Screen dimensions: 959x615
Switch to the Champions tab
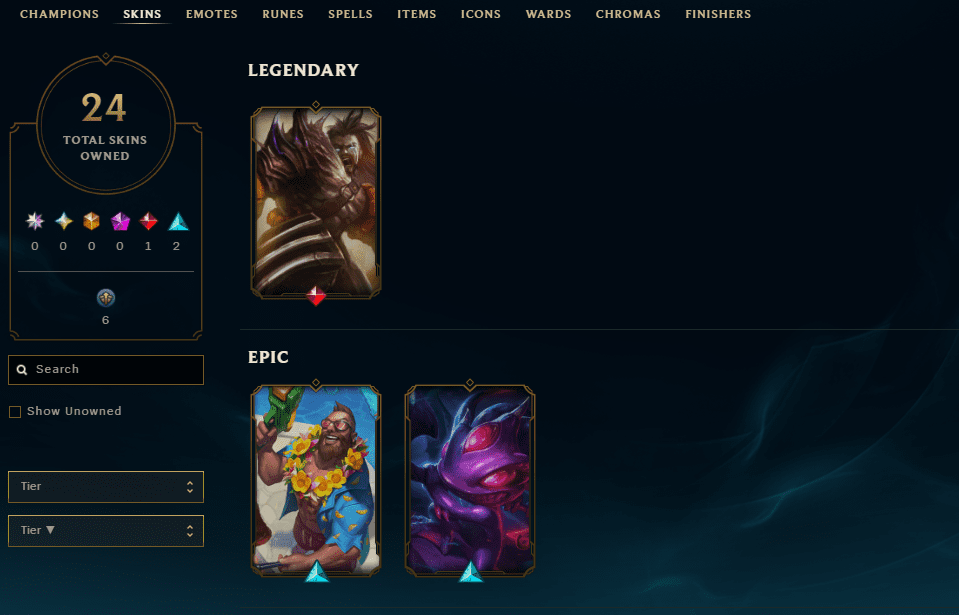click(59, 14)
